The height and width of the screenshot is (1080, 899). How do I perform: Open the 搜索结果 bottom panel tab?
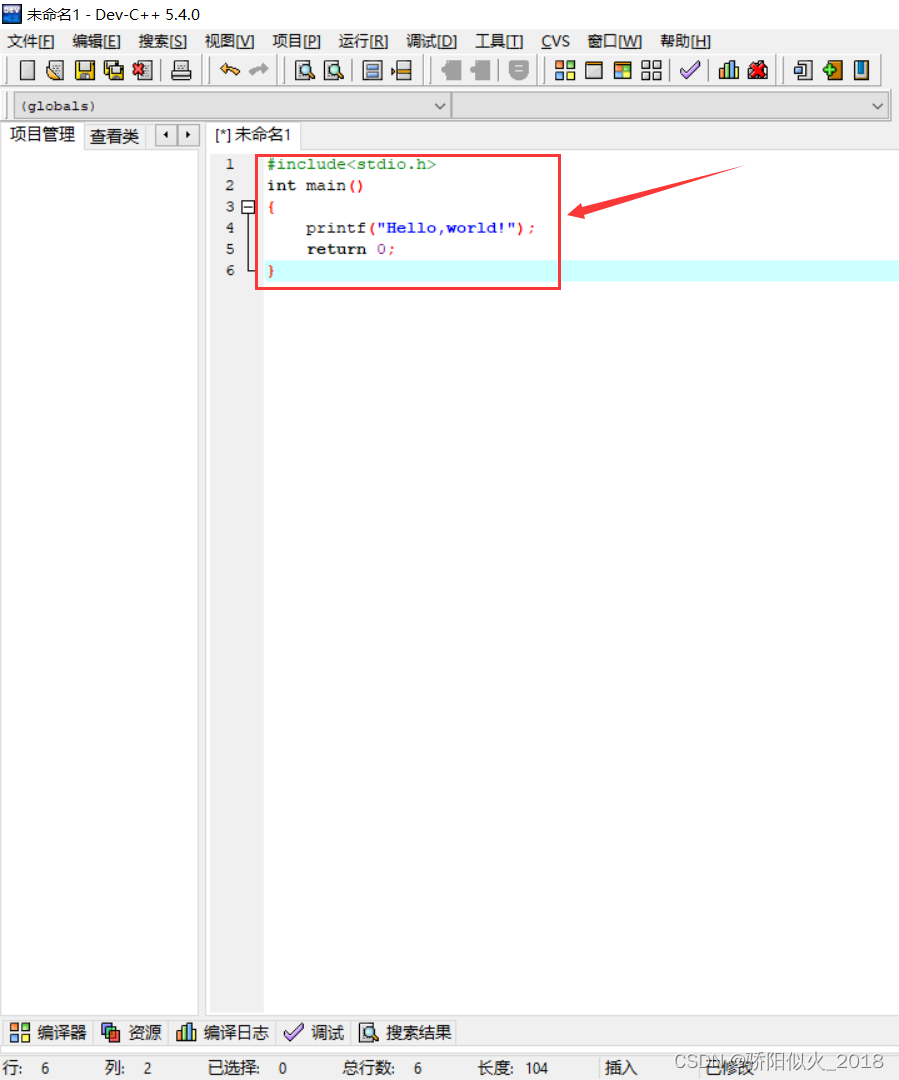[405, 1032]
